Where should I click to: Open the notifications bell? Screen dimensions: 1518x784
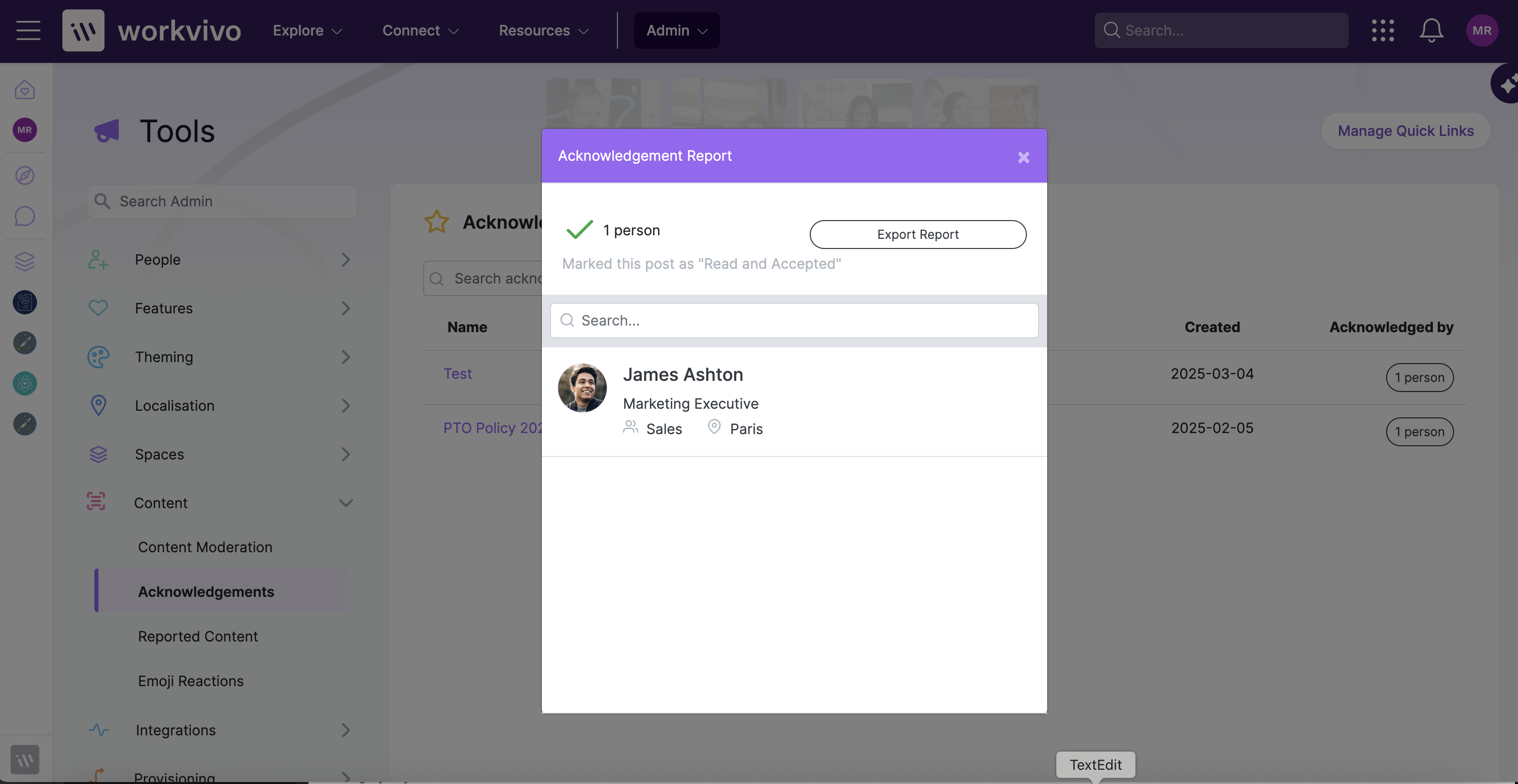tap(1431, 30)
